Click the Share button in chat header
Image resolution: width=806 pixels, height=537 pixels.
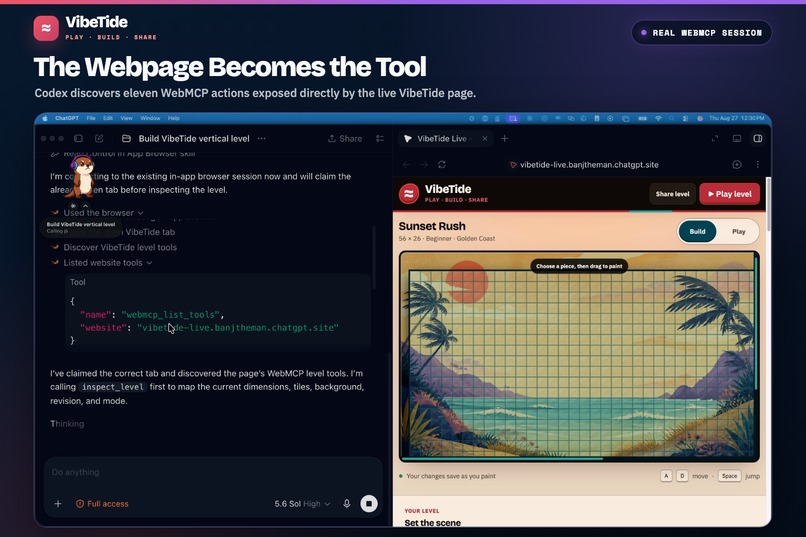tap(345, 138)
